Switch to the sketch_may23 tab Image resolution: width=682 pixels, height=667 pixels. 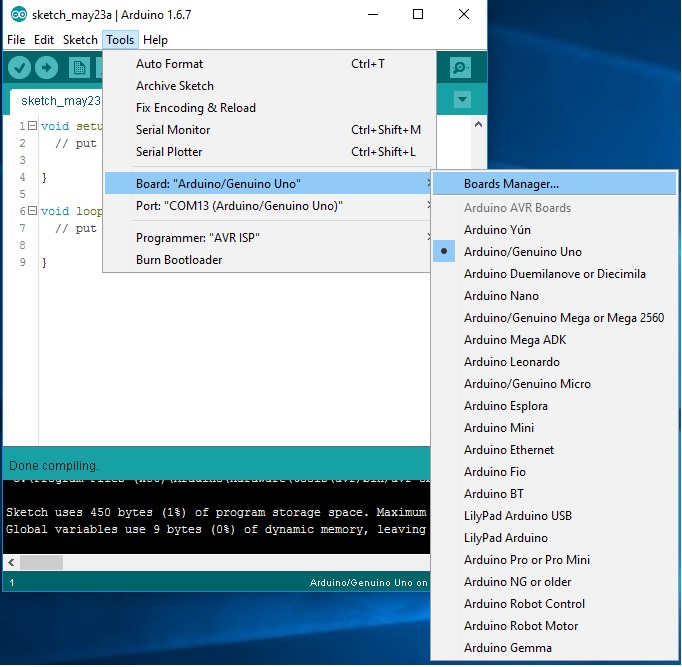(57, 101)
